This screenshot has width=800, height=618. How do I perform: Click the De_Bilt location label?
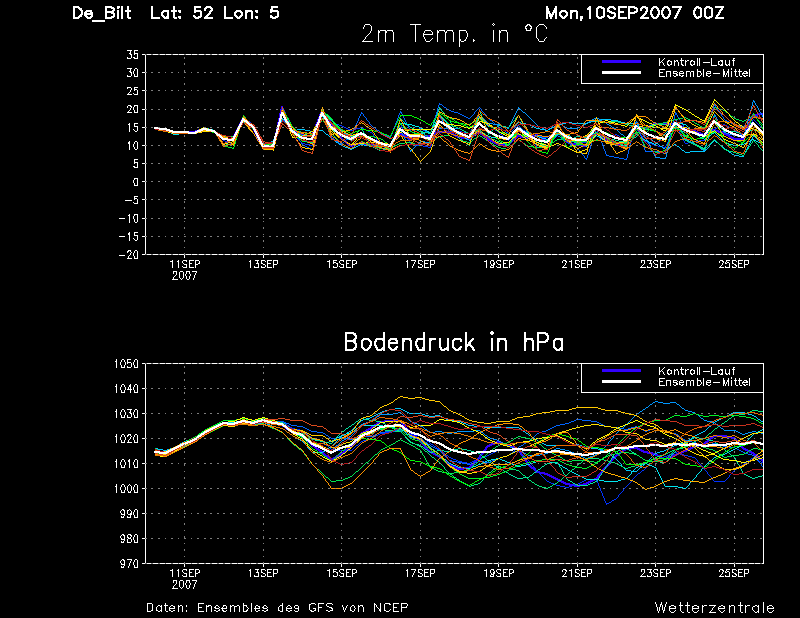click(102, 13)
